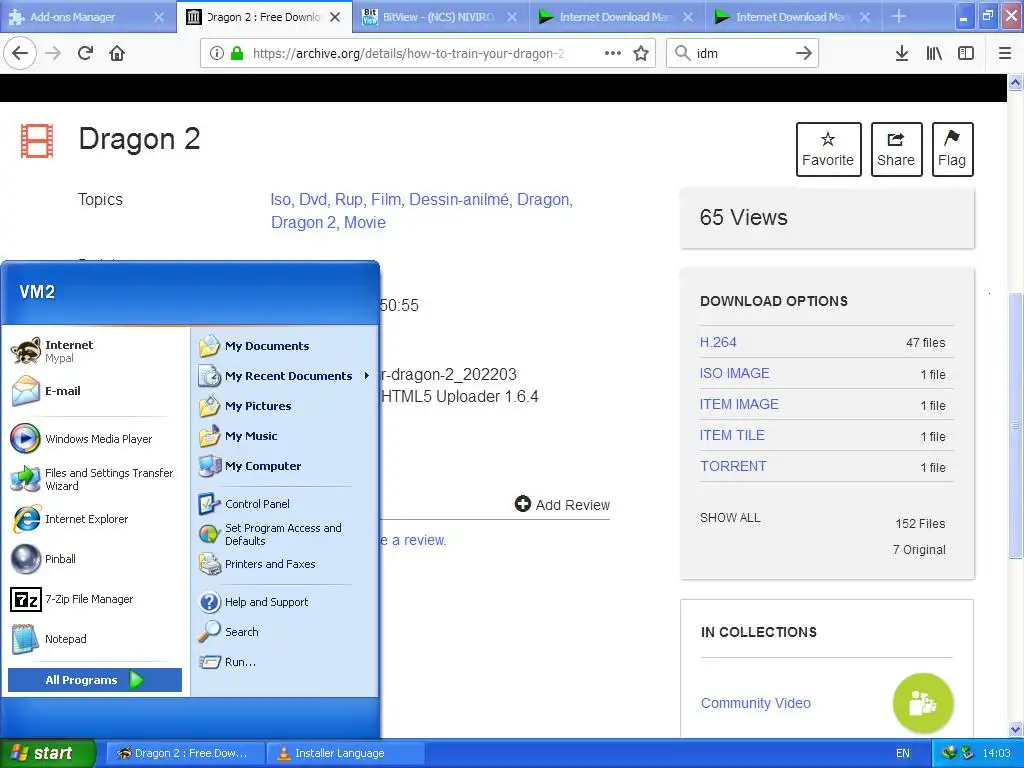The width and height of the screenshot is (1024, 768).
Task: Launch Internet Explorer from Start menu
Action: (95, 519)
